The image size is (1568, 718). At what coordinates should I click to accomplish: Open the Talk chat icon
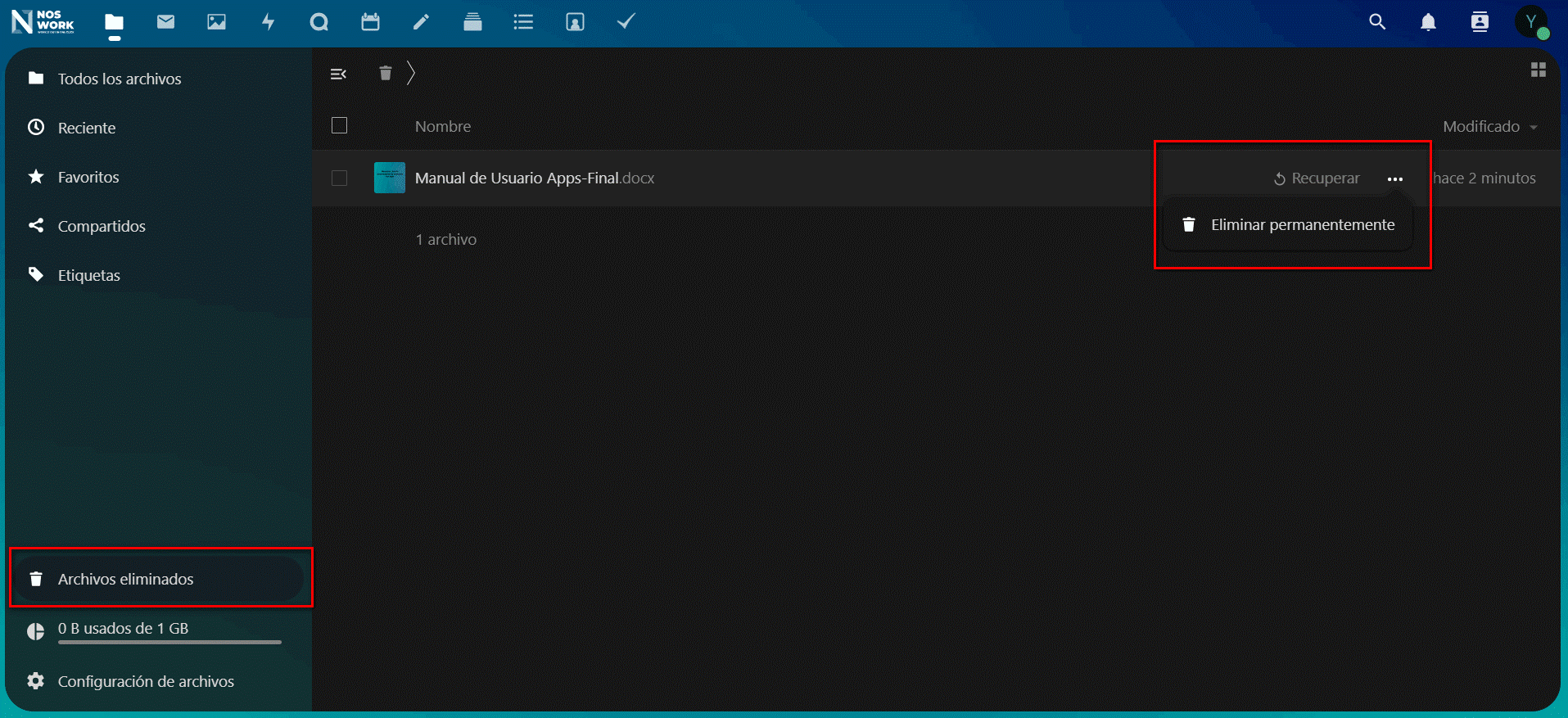(x=319, y=22)
